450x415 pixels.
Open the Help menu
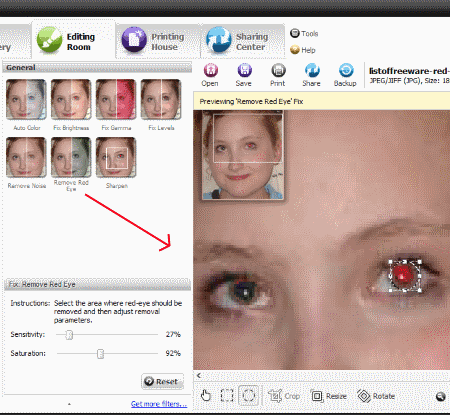[303, 50]
